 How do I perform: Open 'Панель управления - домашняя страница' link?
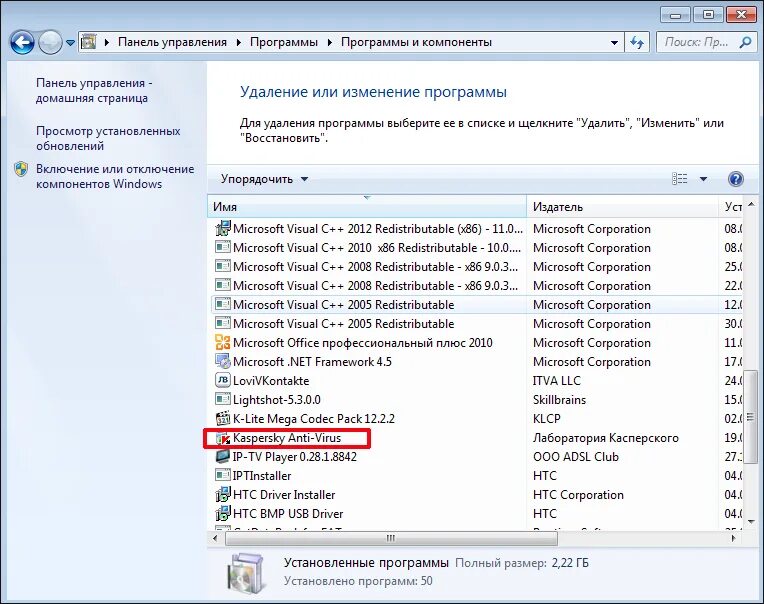[94, 91]
